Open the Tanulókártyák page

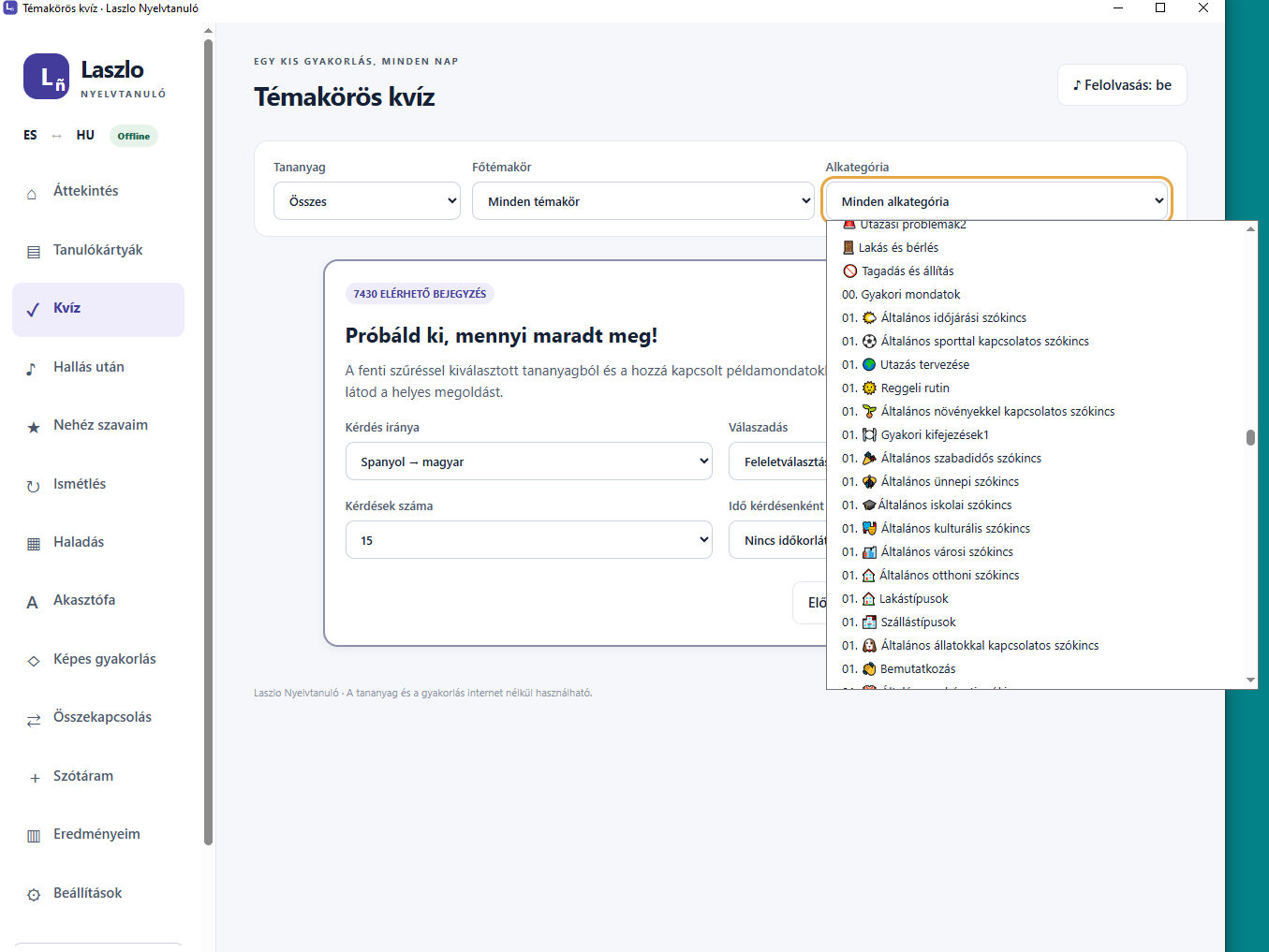point(98,251)
